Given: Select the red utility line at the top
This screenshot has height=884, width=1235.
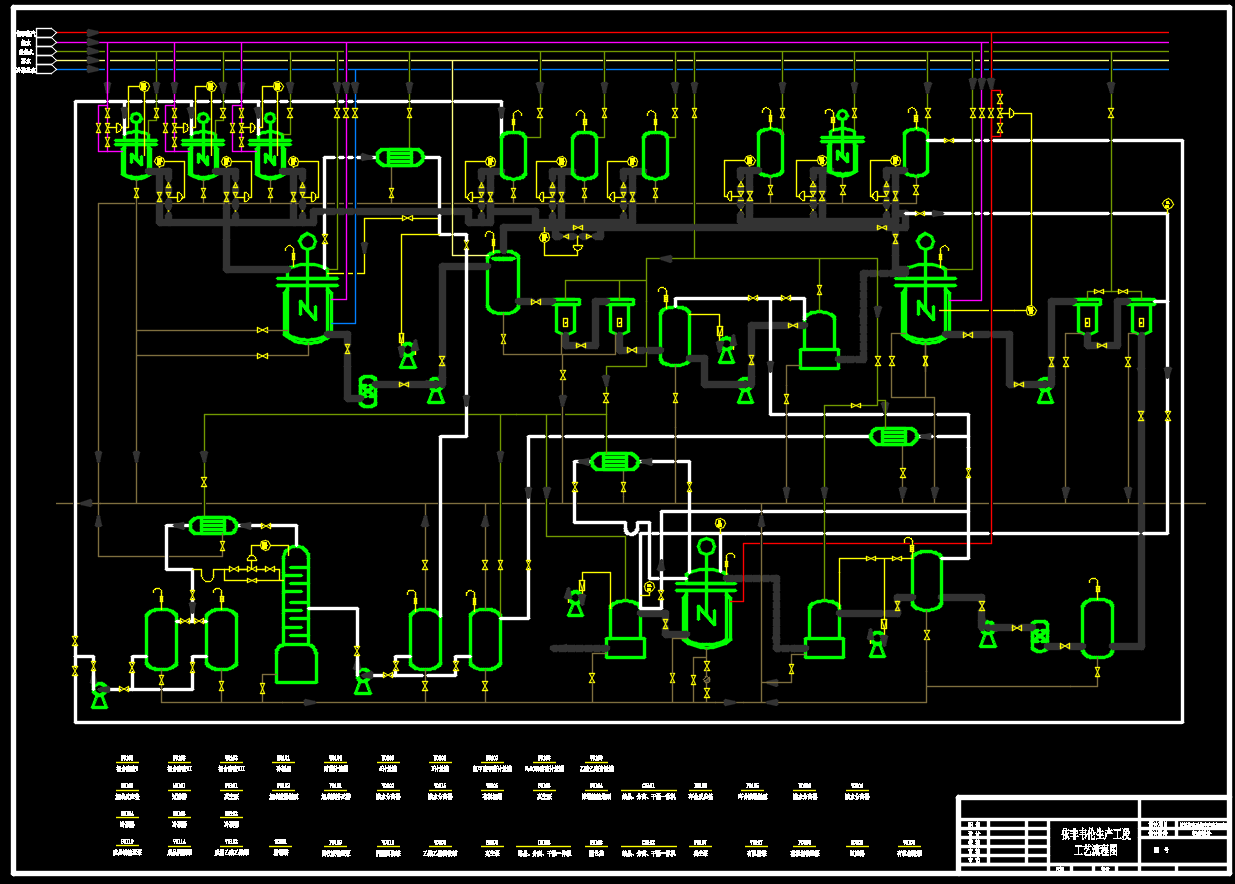Looking at the screenshot, I should tap(600, 33).
